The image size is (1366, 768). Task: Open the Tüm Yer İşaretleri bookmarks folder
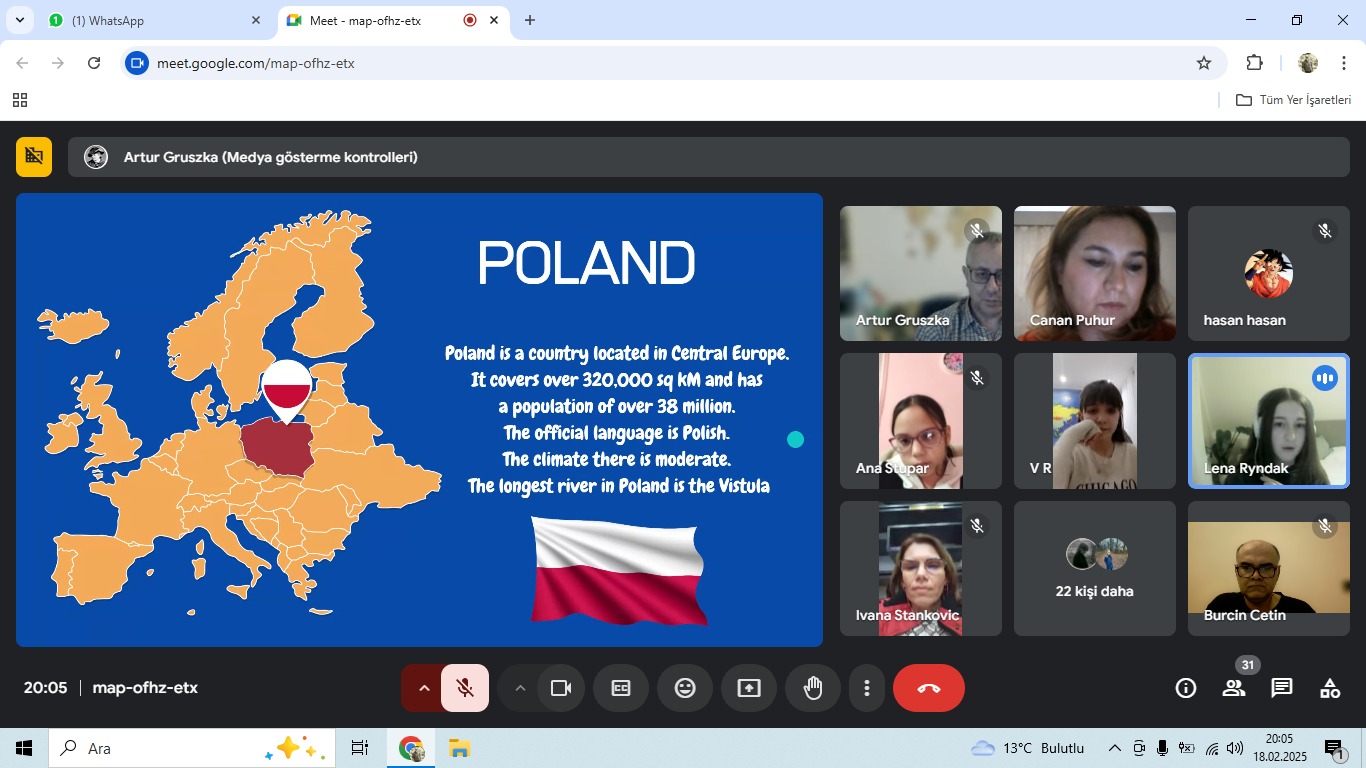pyautogui.click(x=1294, y=100)
